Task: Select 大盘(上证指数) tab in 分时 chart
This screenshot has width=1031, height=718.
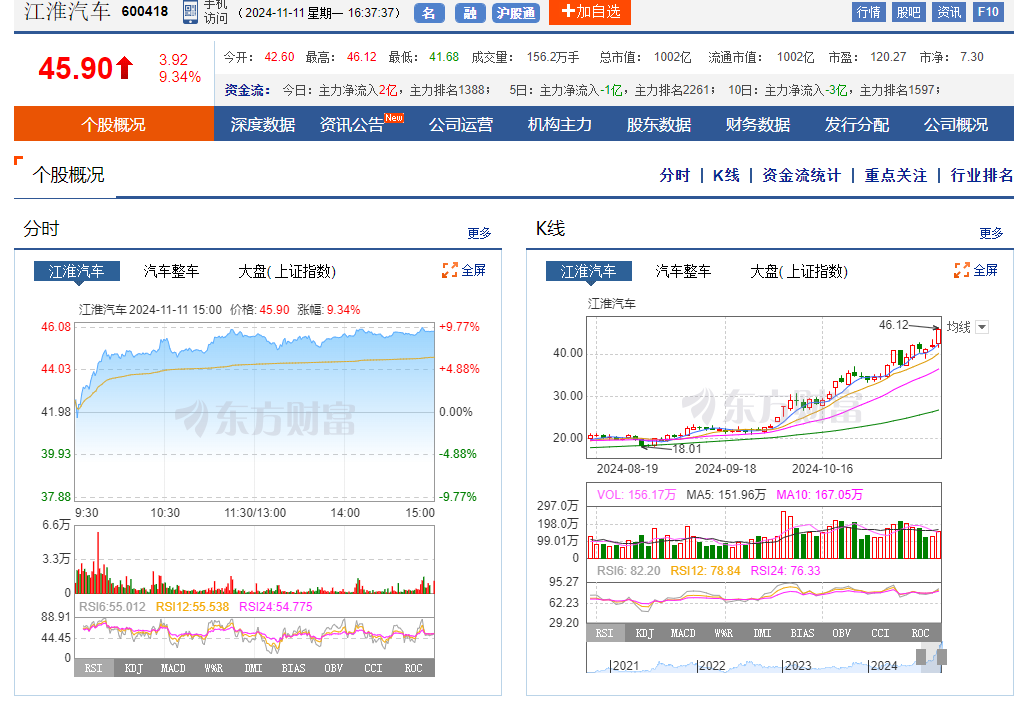Action: pos(287,271)
